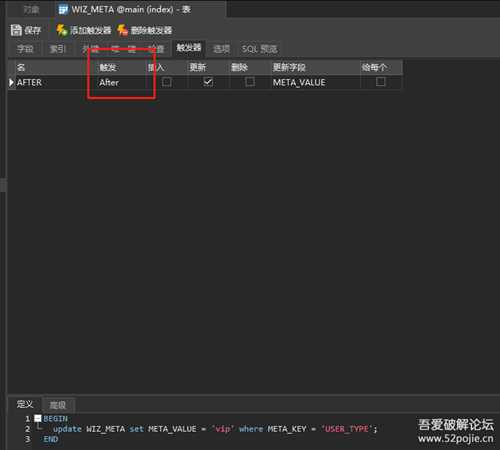Click the Add Trigger (添加触发器) lightning icon
The image size is (500, 450).
(x=61, y=30)
